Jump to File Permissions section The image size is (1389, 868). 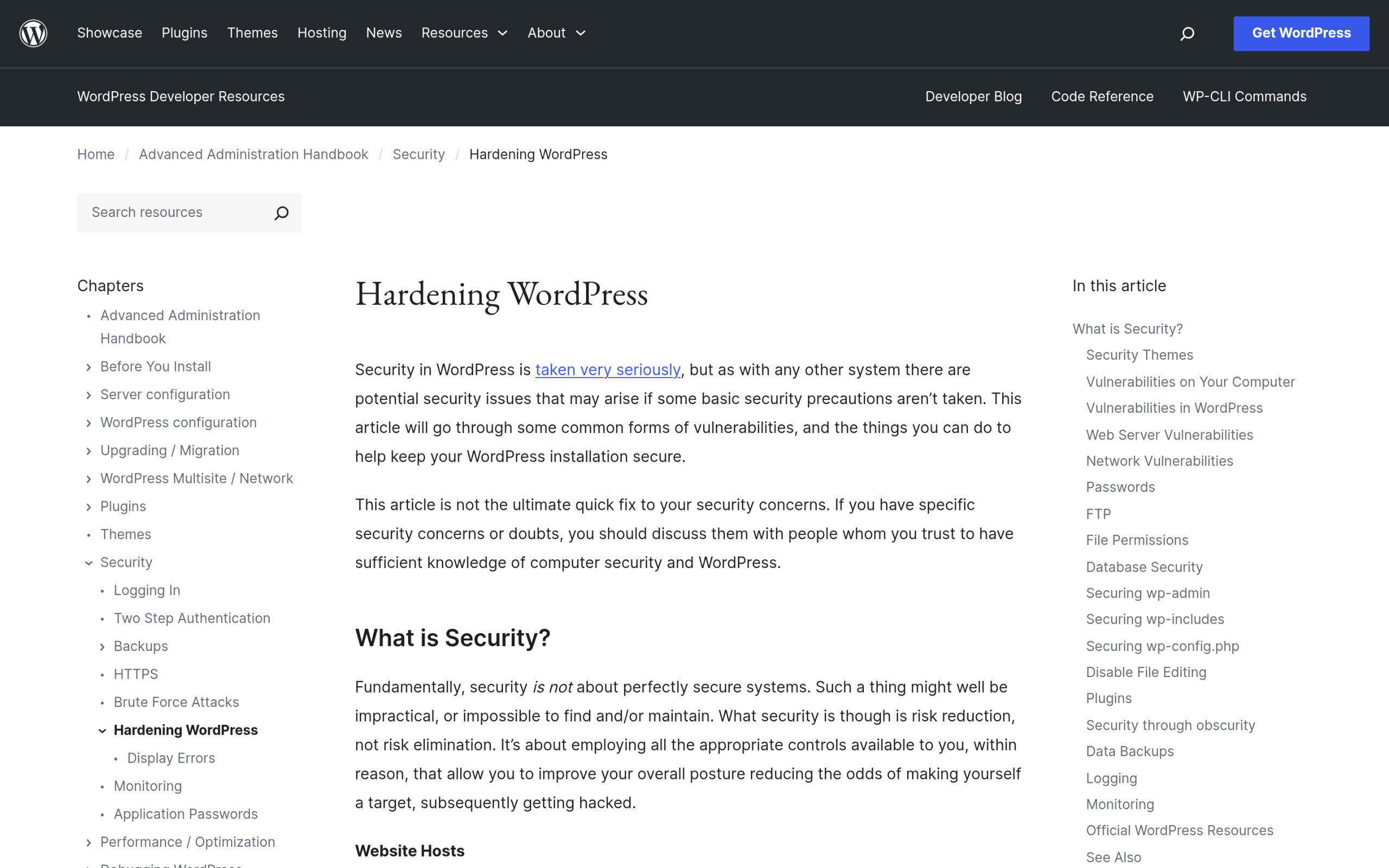pos(1137,540)
